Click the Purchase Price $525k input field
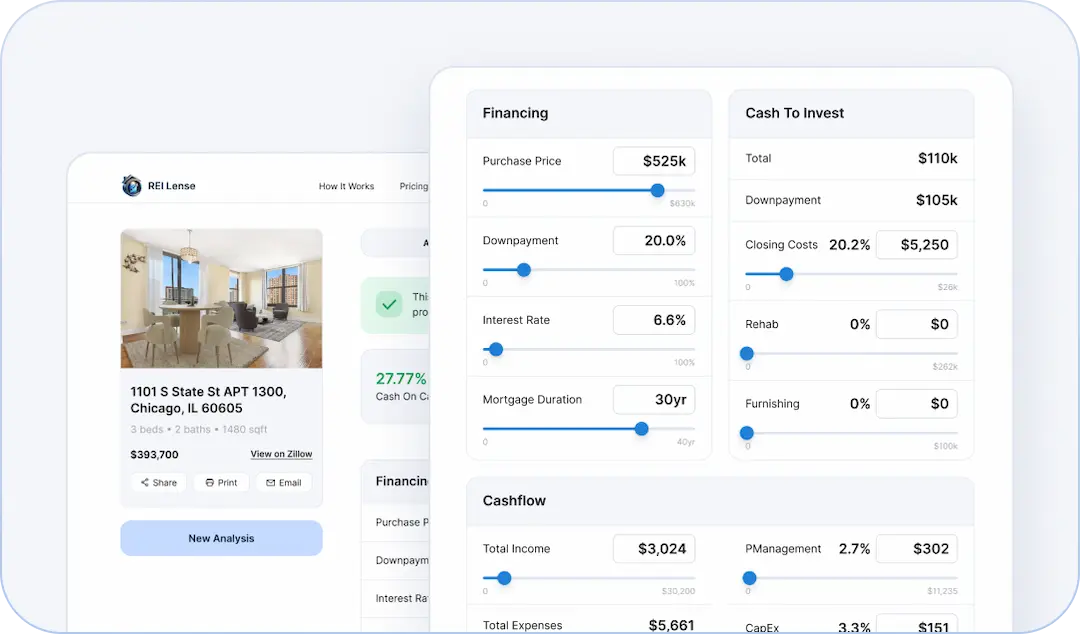The height and width of the screenshot is (634, 1080). click(x=654, y=161)
